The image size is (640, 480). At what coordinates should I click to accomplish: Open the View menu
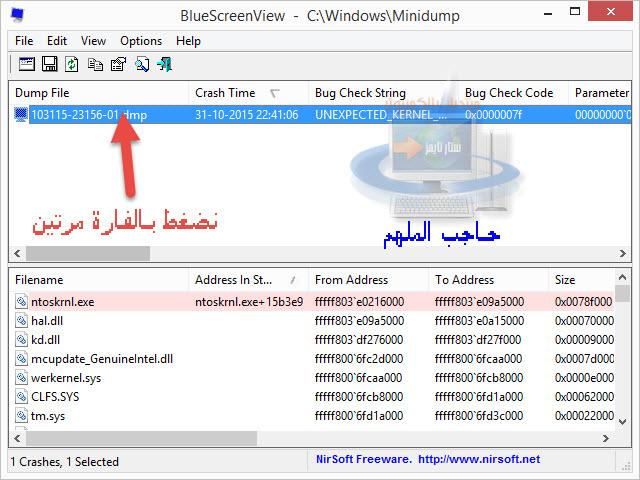(x=93, y=41)
